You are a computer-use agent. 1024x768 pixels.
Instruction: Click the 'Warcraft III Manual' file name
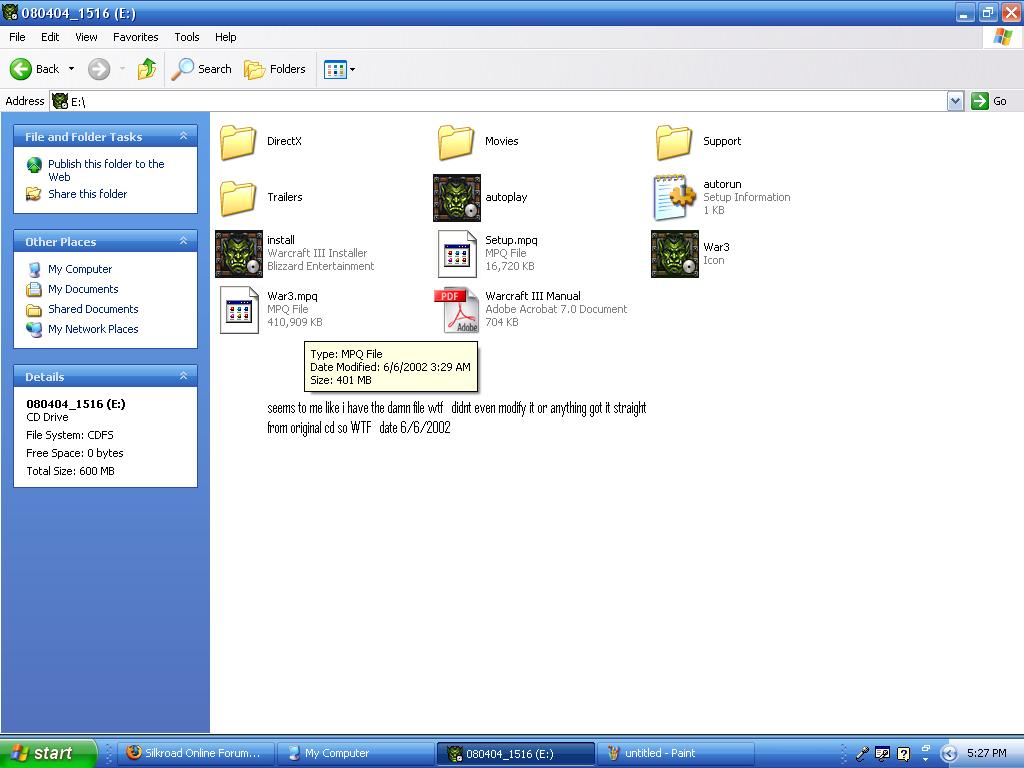pos(533,296)
